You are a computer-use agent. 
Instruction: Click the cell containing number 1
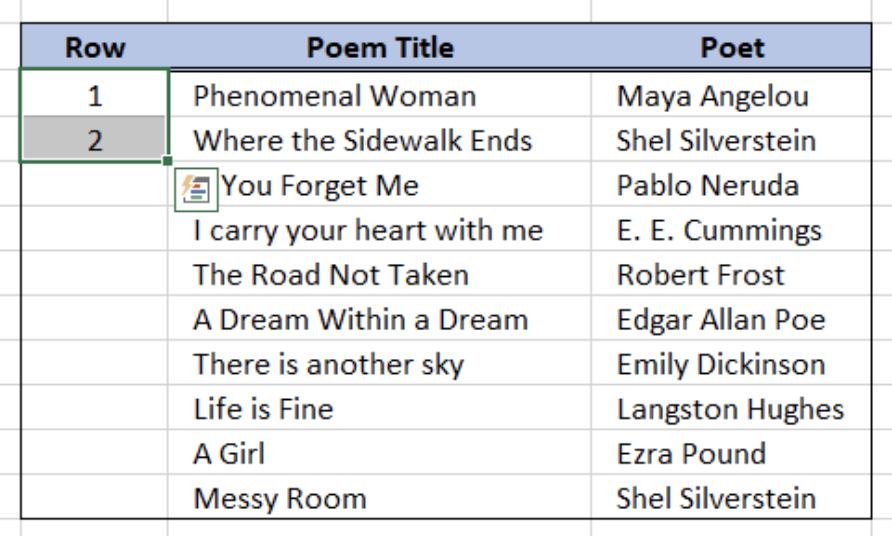pos(95,94)
